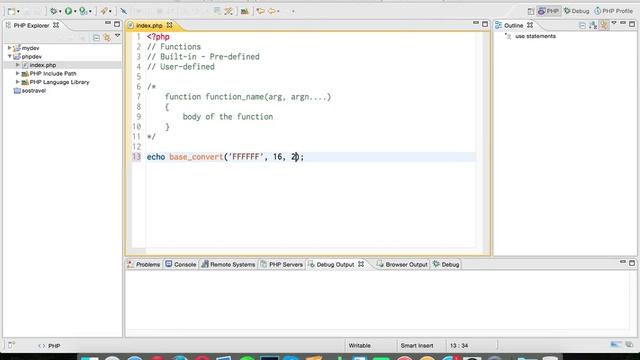Image resolution: width=640 pixels, height=360 pixels.
Task: Select index.php in PHP Explorer
Action: (42, 65)
